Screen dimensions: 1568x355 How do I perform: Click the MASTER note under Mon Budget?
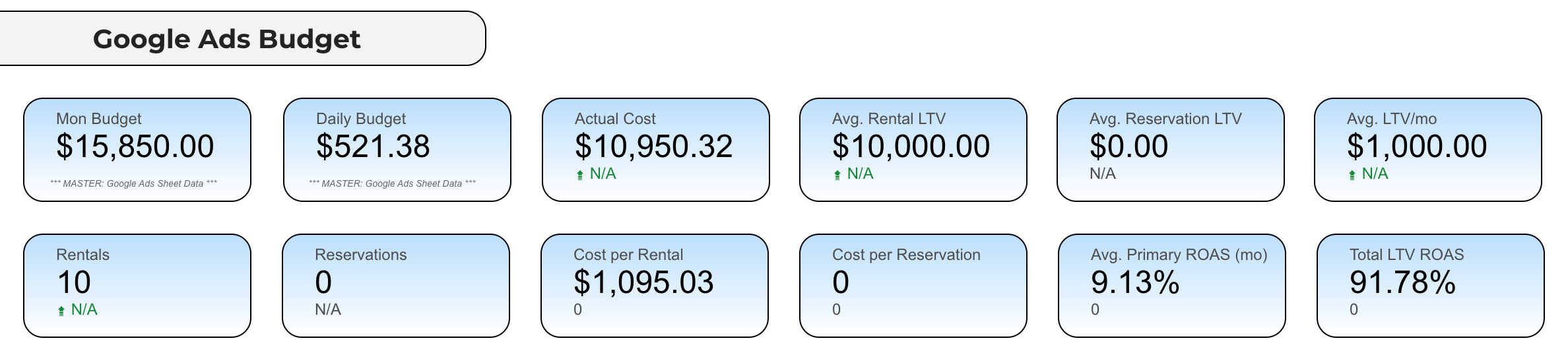[x=134, y=183]
